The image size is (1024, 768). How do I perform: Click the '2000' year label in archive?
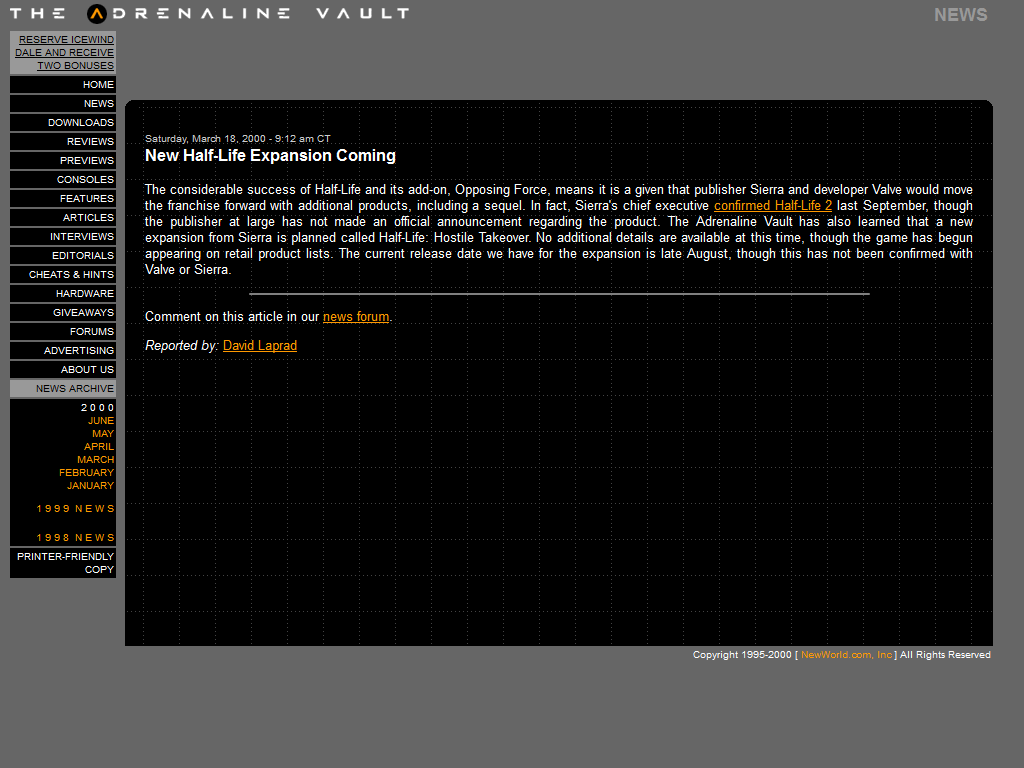click(x=97, y=408)
